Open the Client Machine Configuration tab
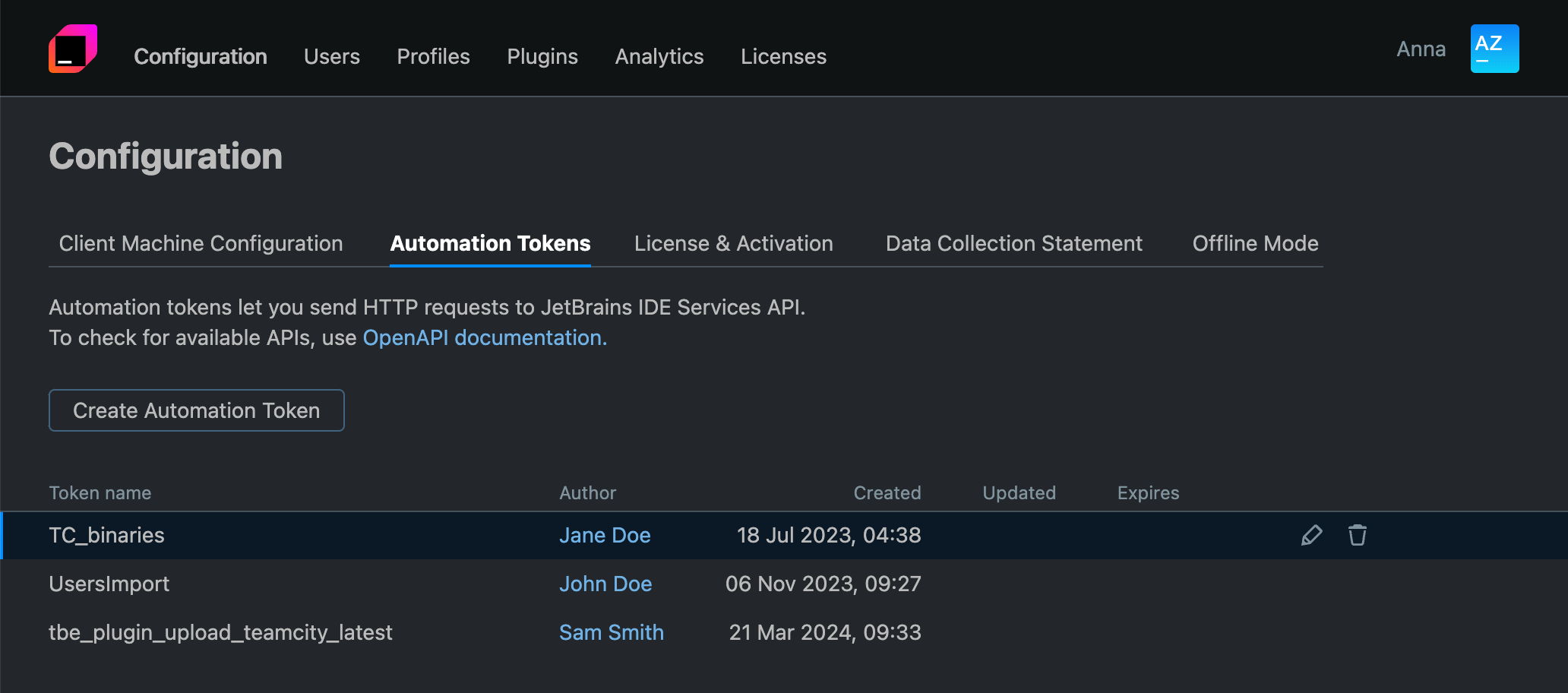 (201, 243)
